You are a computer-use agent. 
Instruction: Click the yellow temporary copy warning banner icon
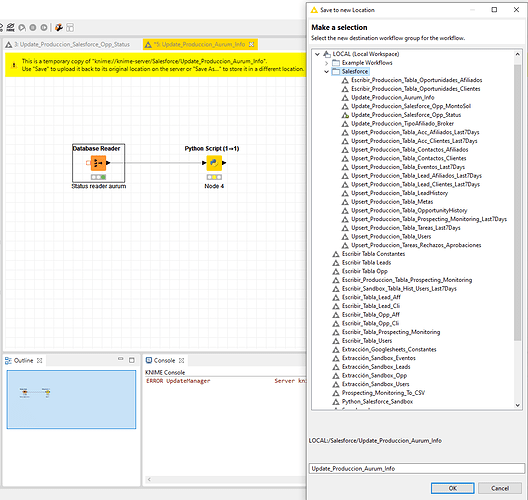pos(14,65)
